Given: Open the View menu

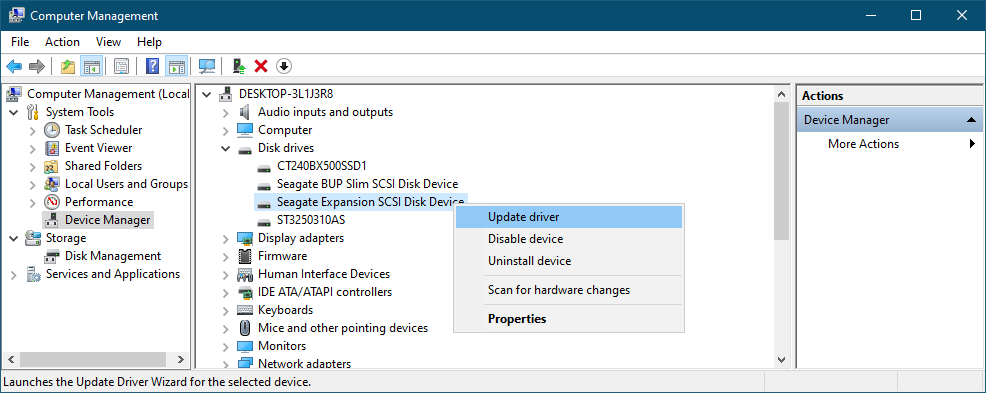Looking at the screenshot, I should (x=108, y=42).
